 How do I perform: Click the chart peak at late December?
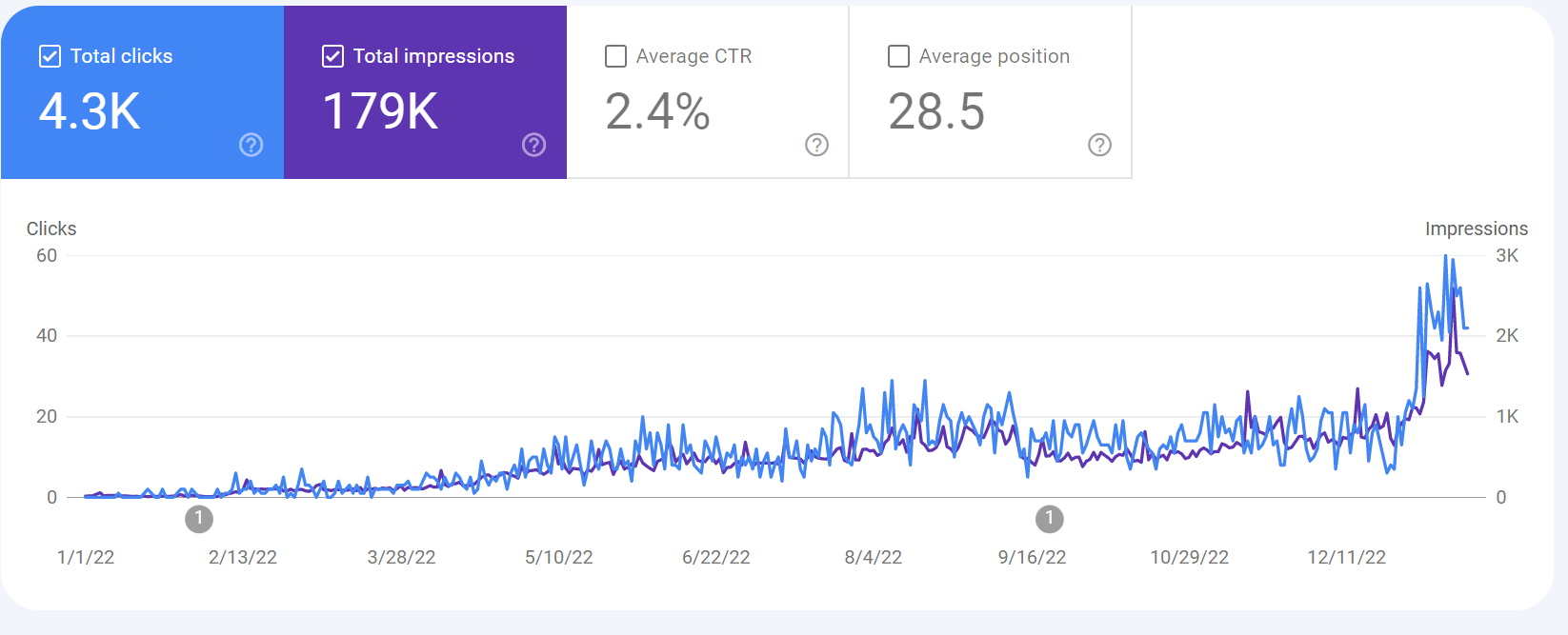tap(1446, 256)
